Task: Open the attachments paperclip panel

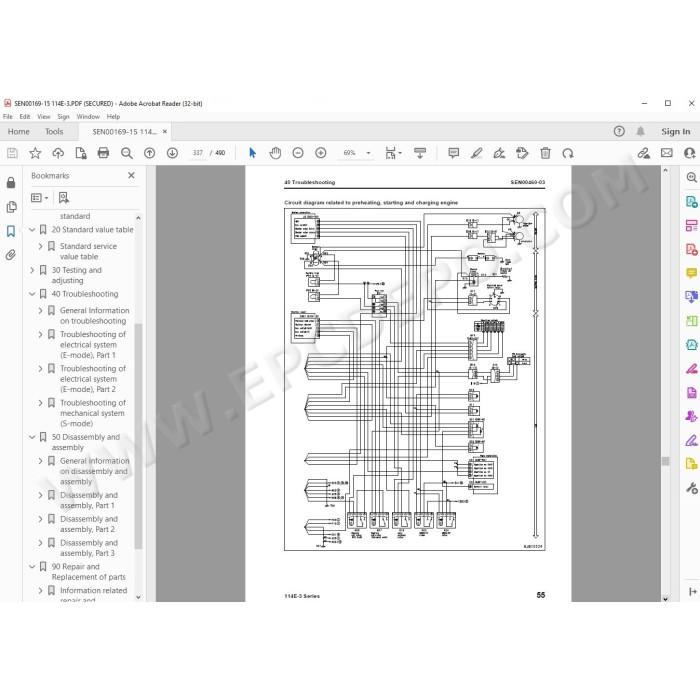Action: [11, 255]
